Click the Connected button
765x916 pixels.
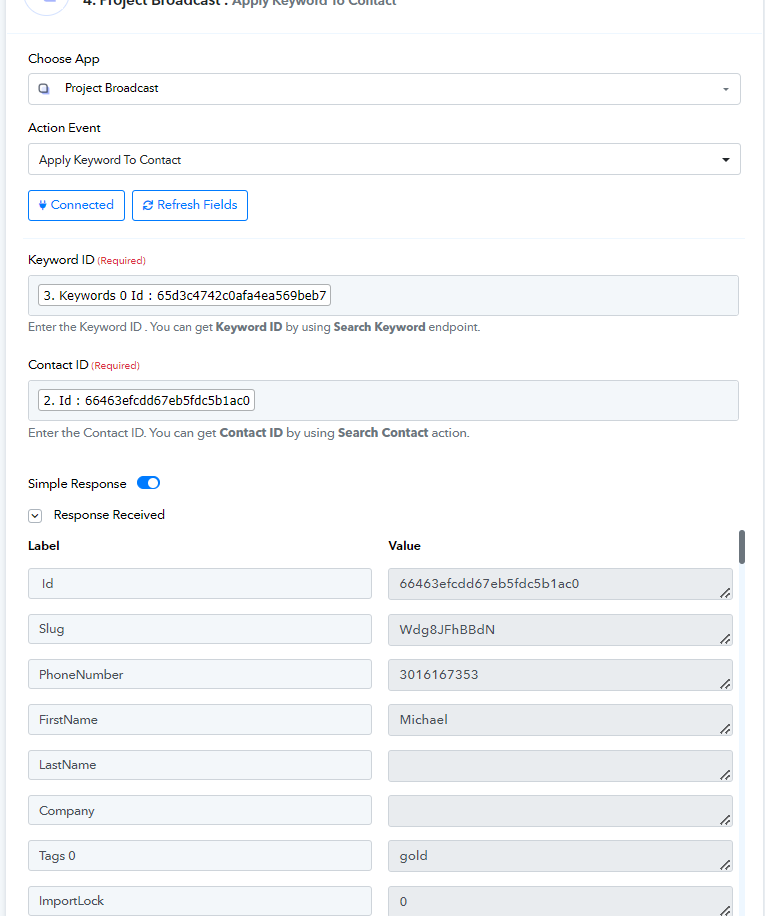76,205
